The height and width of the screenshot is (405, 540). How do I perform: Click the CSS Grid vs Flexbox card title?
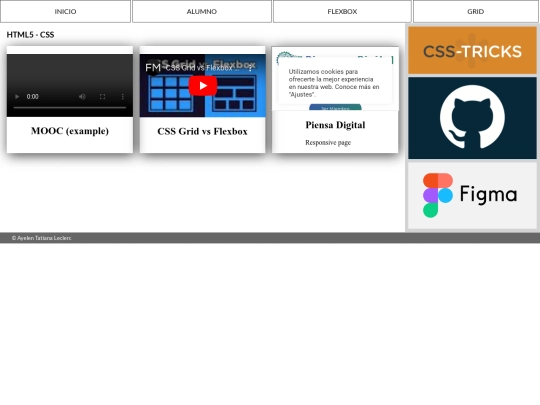pos(202,131)
